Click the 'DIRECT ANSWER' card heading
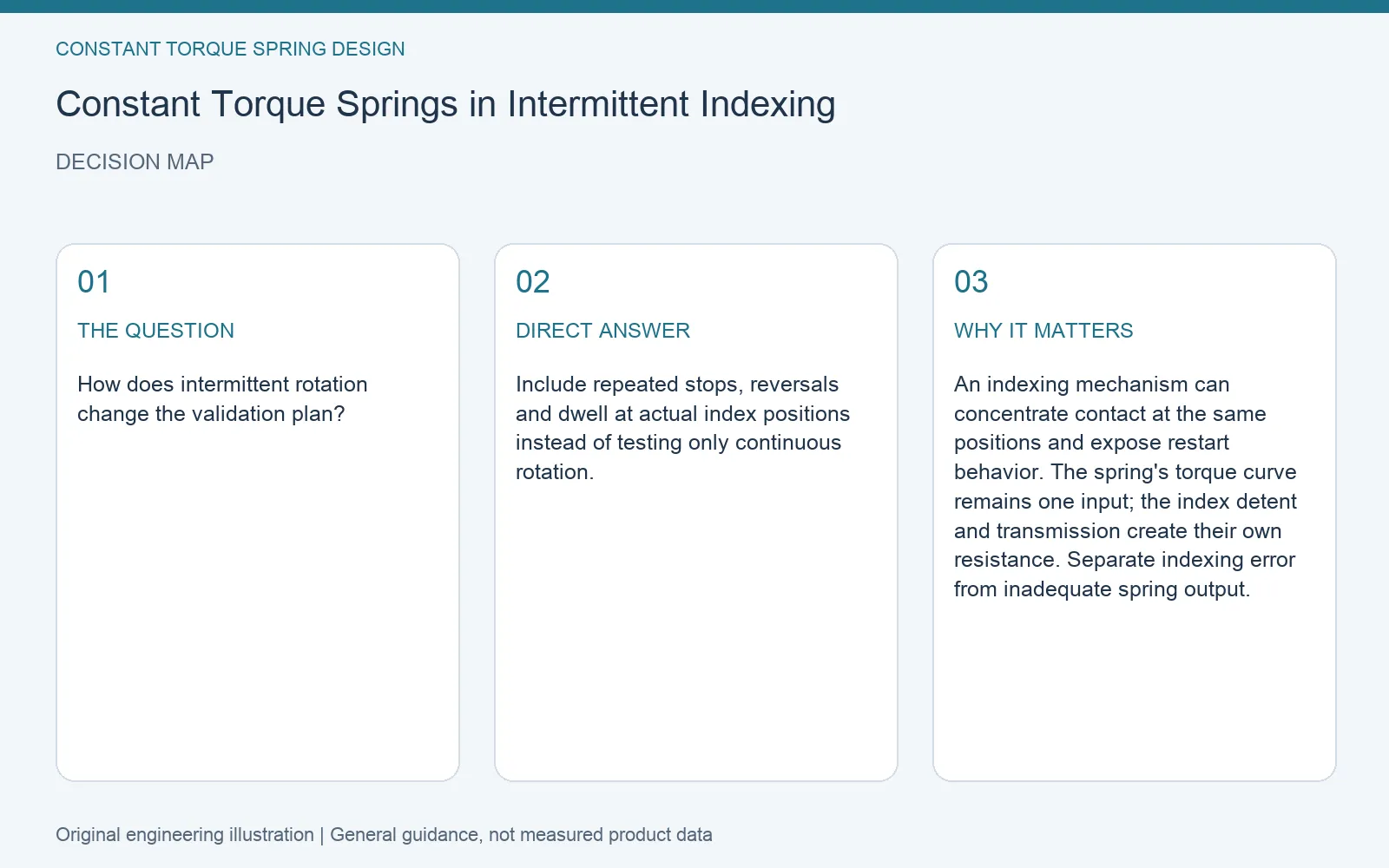This screenshot has width=1389, height=868. pyautogui.click(x=602, y=331)
